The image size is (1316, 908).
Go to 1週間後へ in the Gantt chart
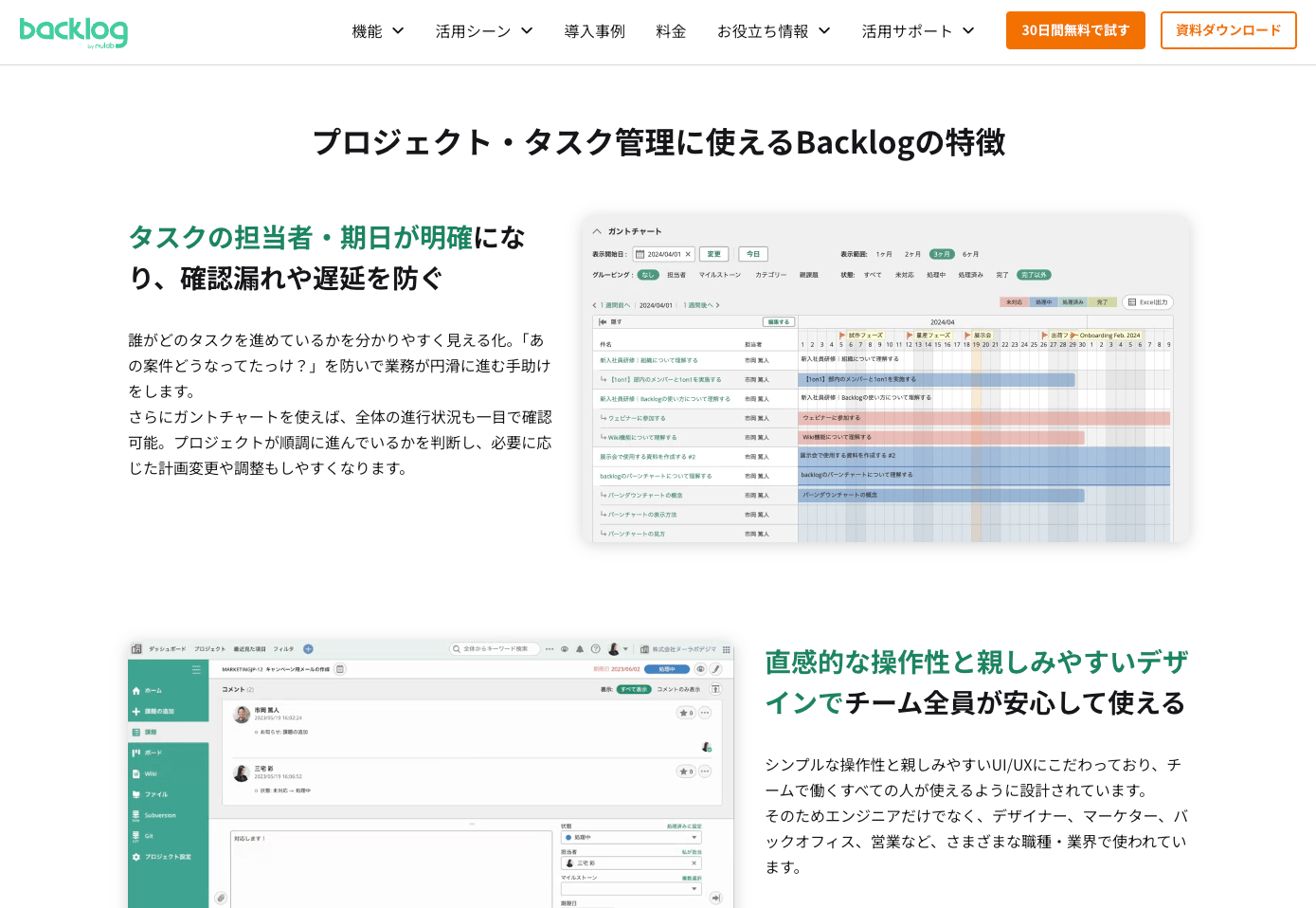point(701,305)
